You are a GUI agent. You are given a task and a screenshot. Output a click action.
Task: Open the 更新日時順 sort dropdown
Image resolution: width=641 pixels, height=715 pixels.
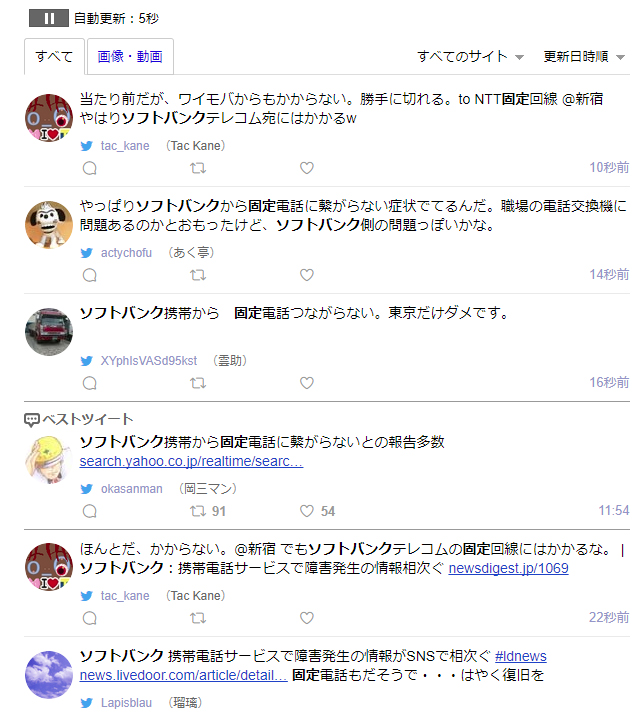tap(584, 57)
